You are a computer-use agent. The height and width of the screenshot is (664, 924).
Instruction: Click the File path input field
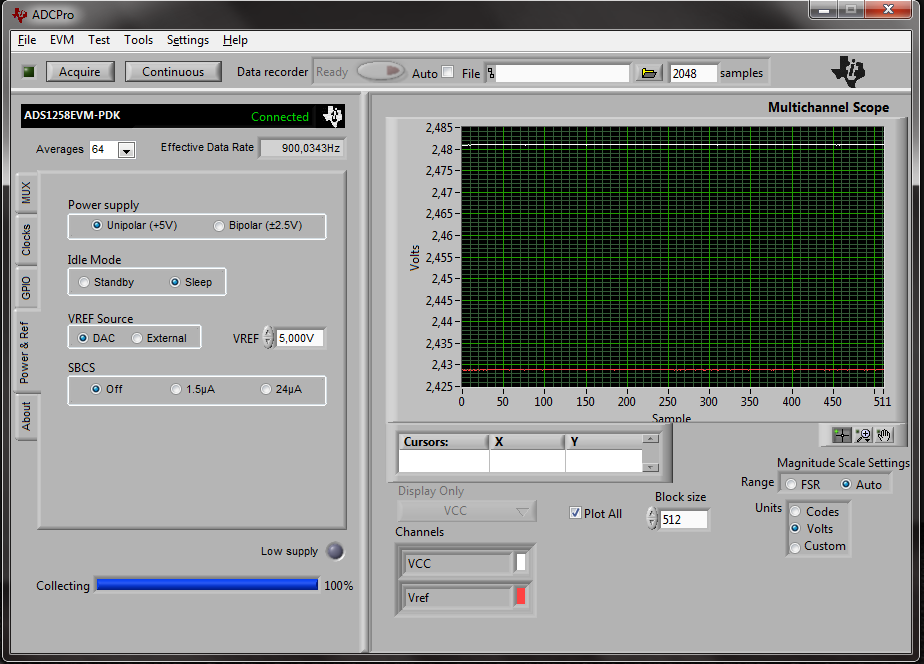563,73
